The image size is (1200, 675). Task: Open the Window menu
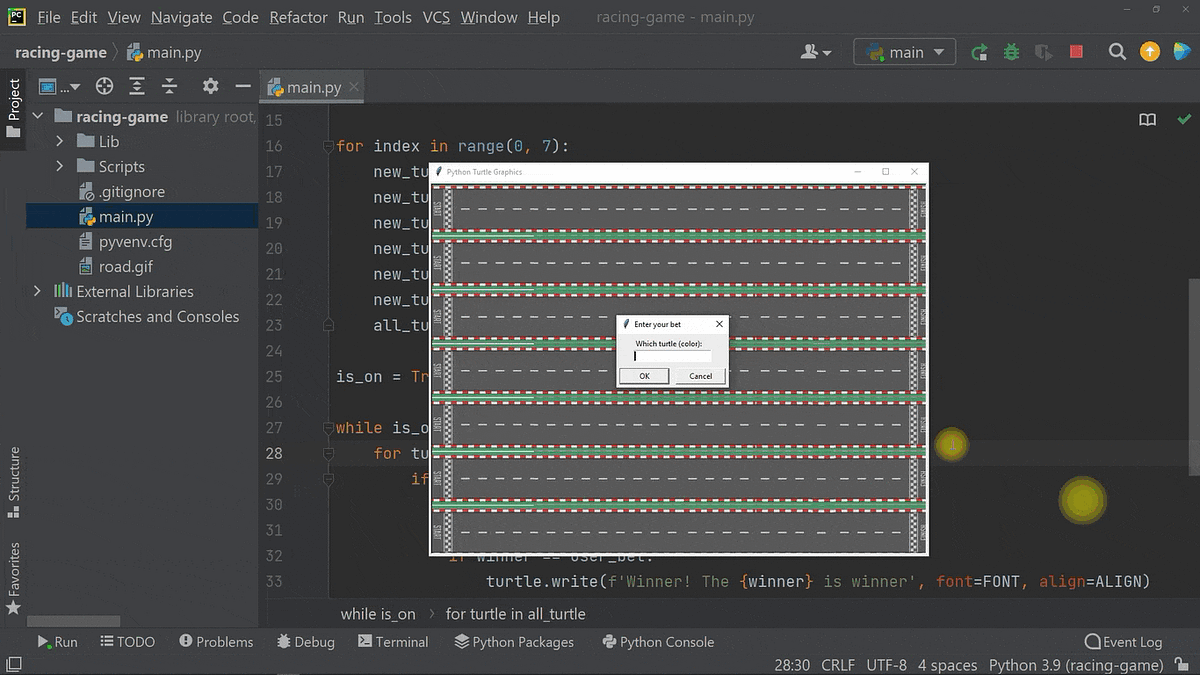point(489,17)
